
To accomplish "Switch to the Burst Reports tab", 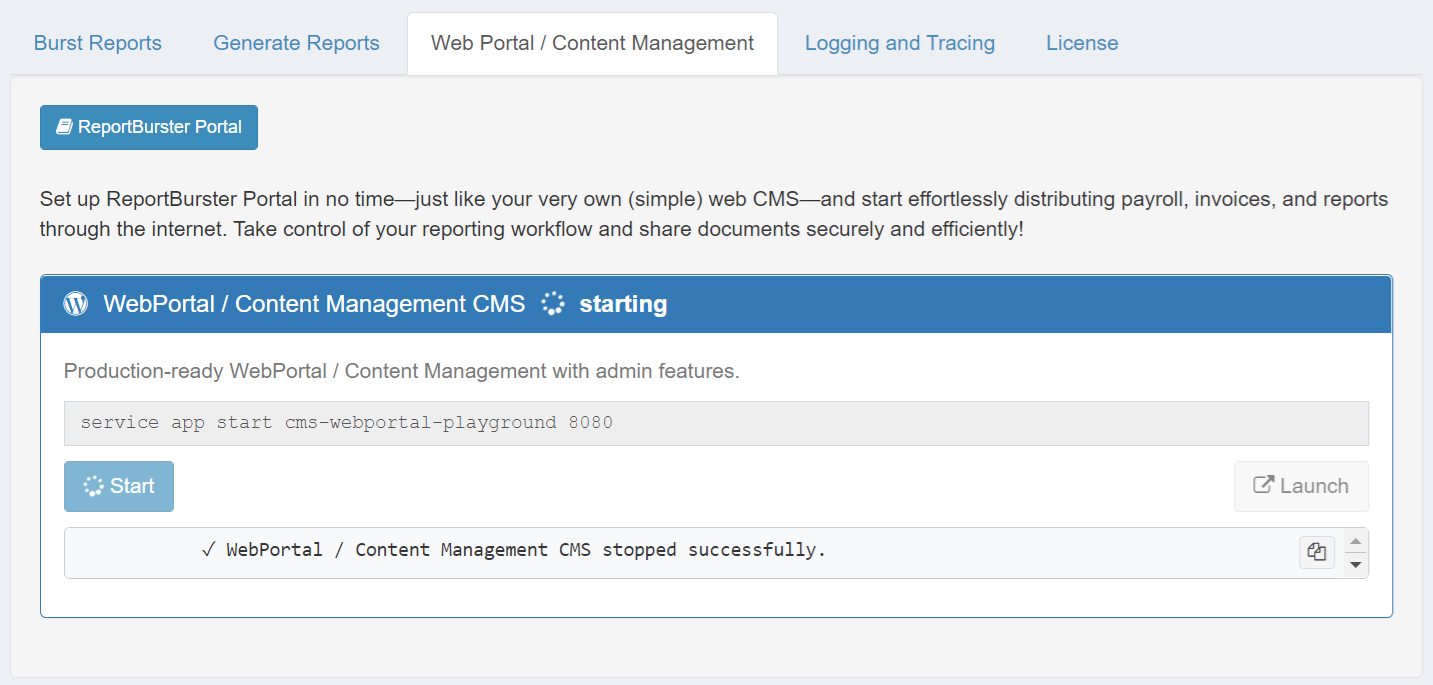I will click(x=98, y=43).
